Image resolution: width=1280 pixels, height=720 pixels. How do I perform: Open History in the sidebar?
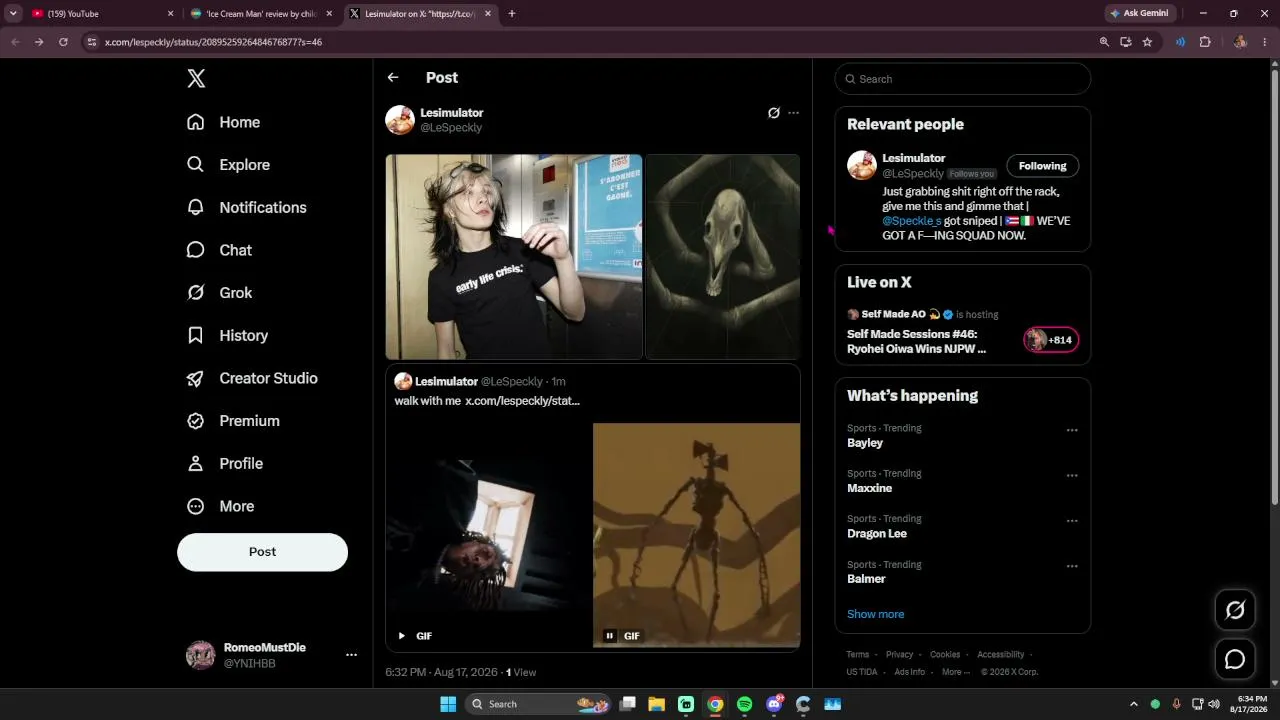click(227, 336)
